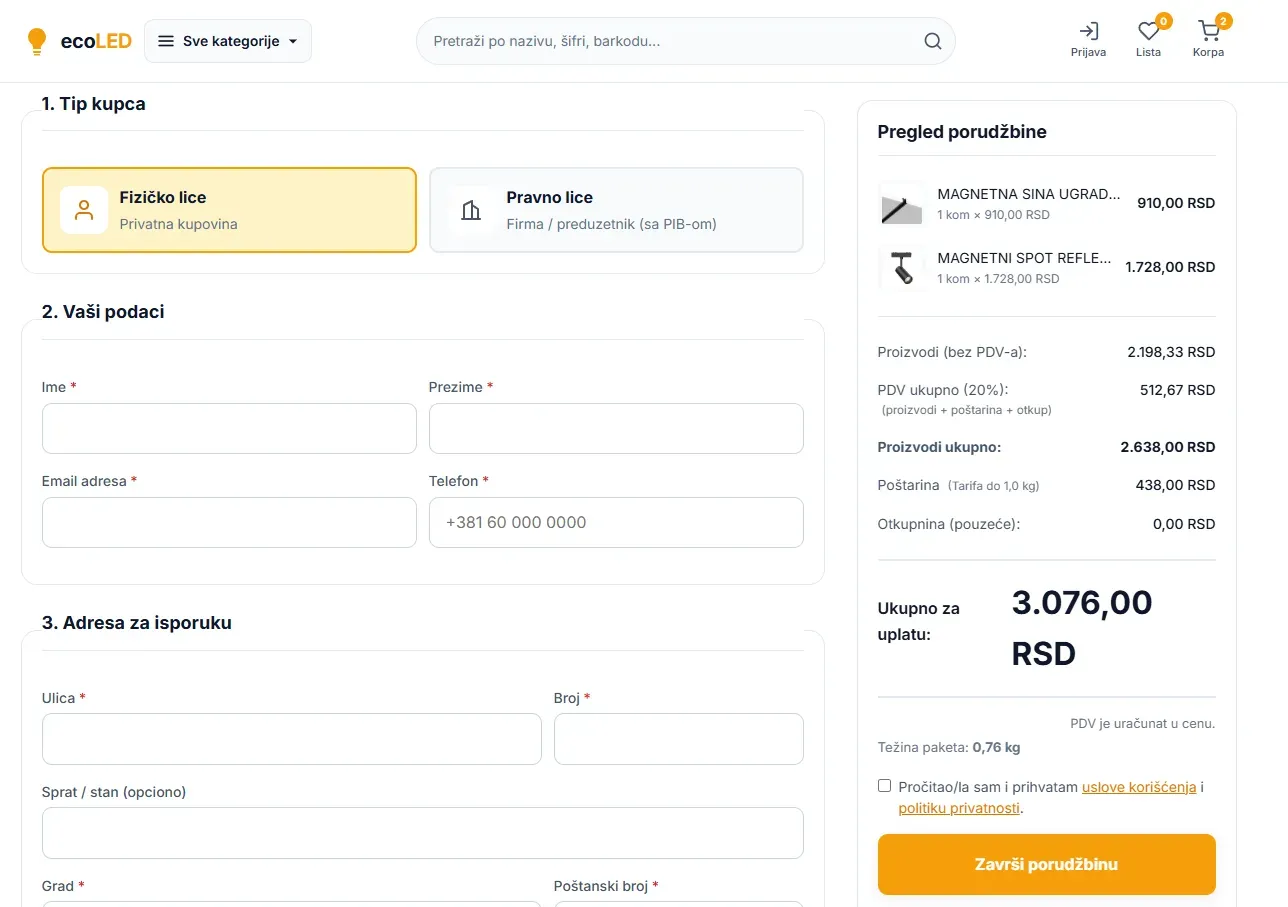Image resolution: width=1288 pixels, height=907 pixels.
Task: Click into the Prezime input field
Action: coord(616,428)
